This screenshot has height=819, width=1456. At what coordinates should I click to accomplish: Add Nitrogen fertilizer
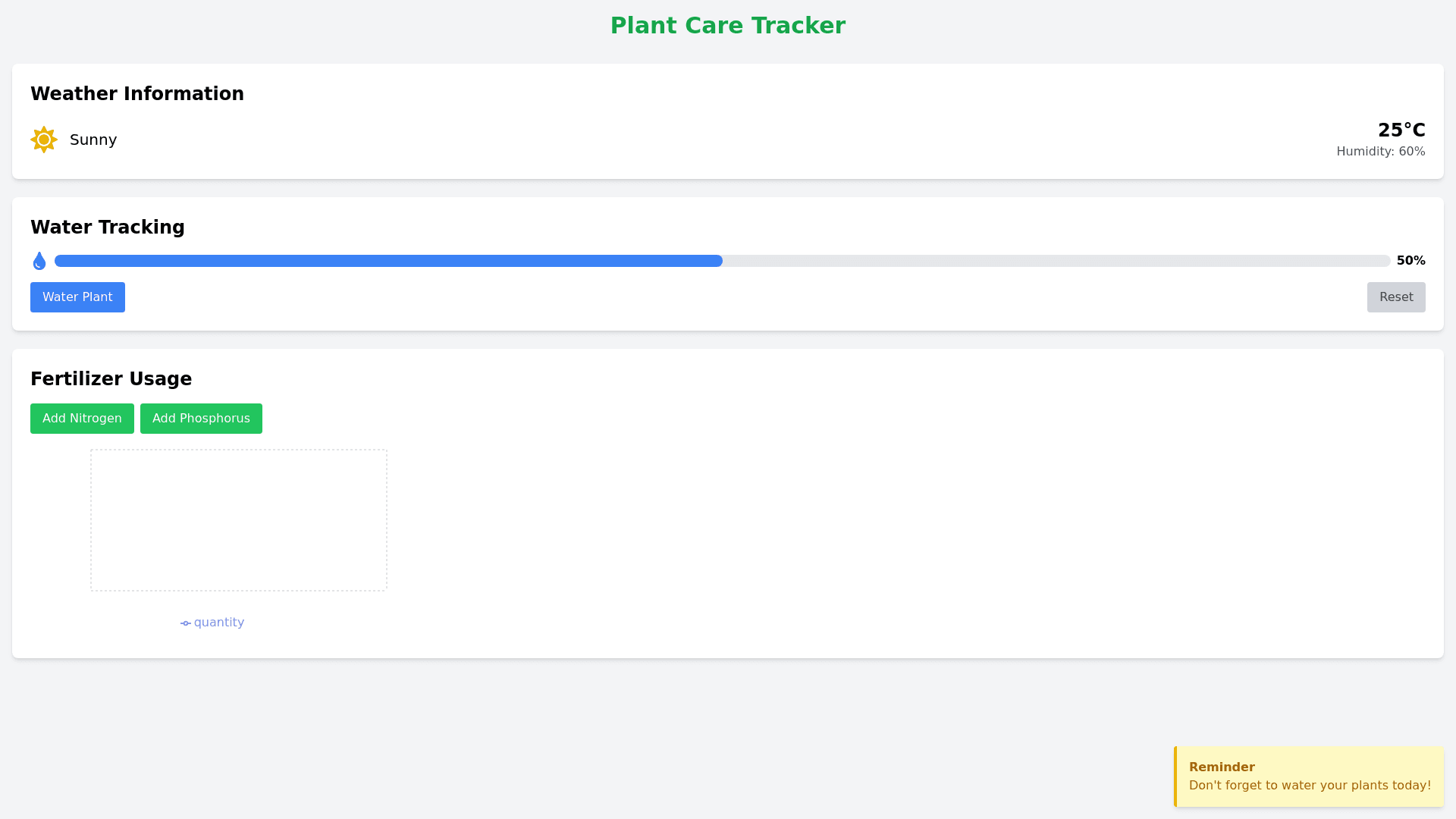point(82,419)
